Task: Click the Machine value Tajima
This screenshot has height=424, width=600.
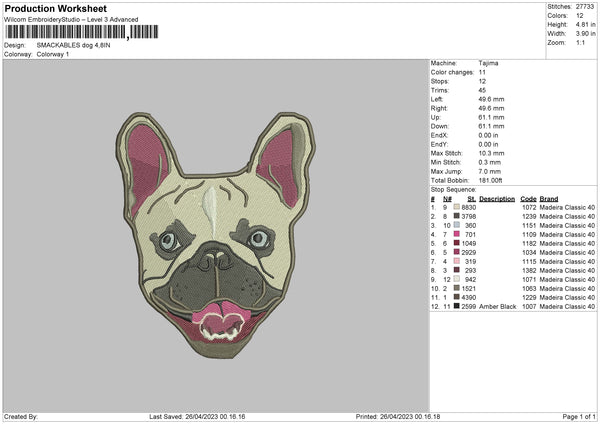Action: pyautogui.click(x=488, y=63)
